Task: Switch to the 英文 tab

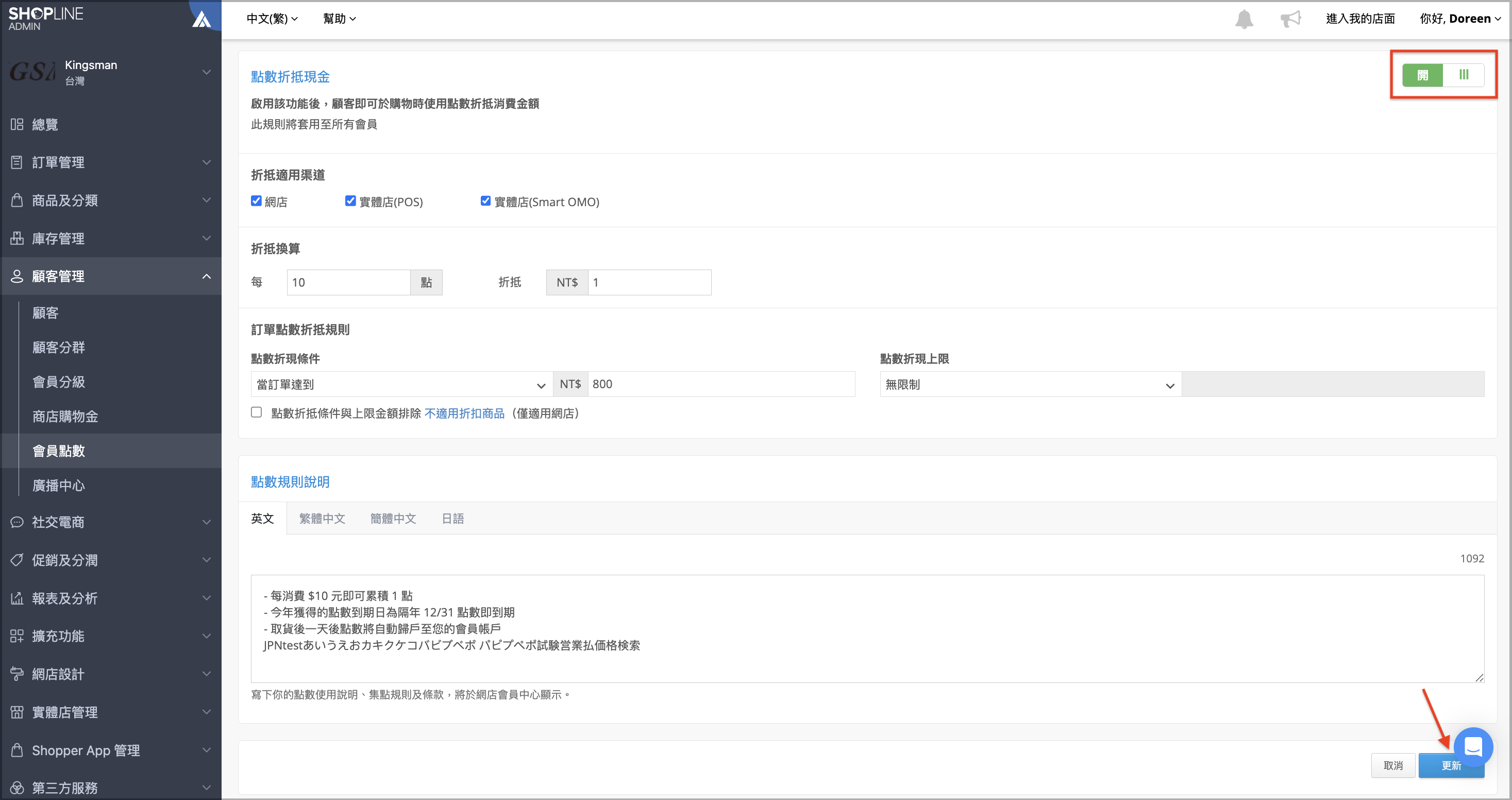Action: [x=262, y=518]
